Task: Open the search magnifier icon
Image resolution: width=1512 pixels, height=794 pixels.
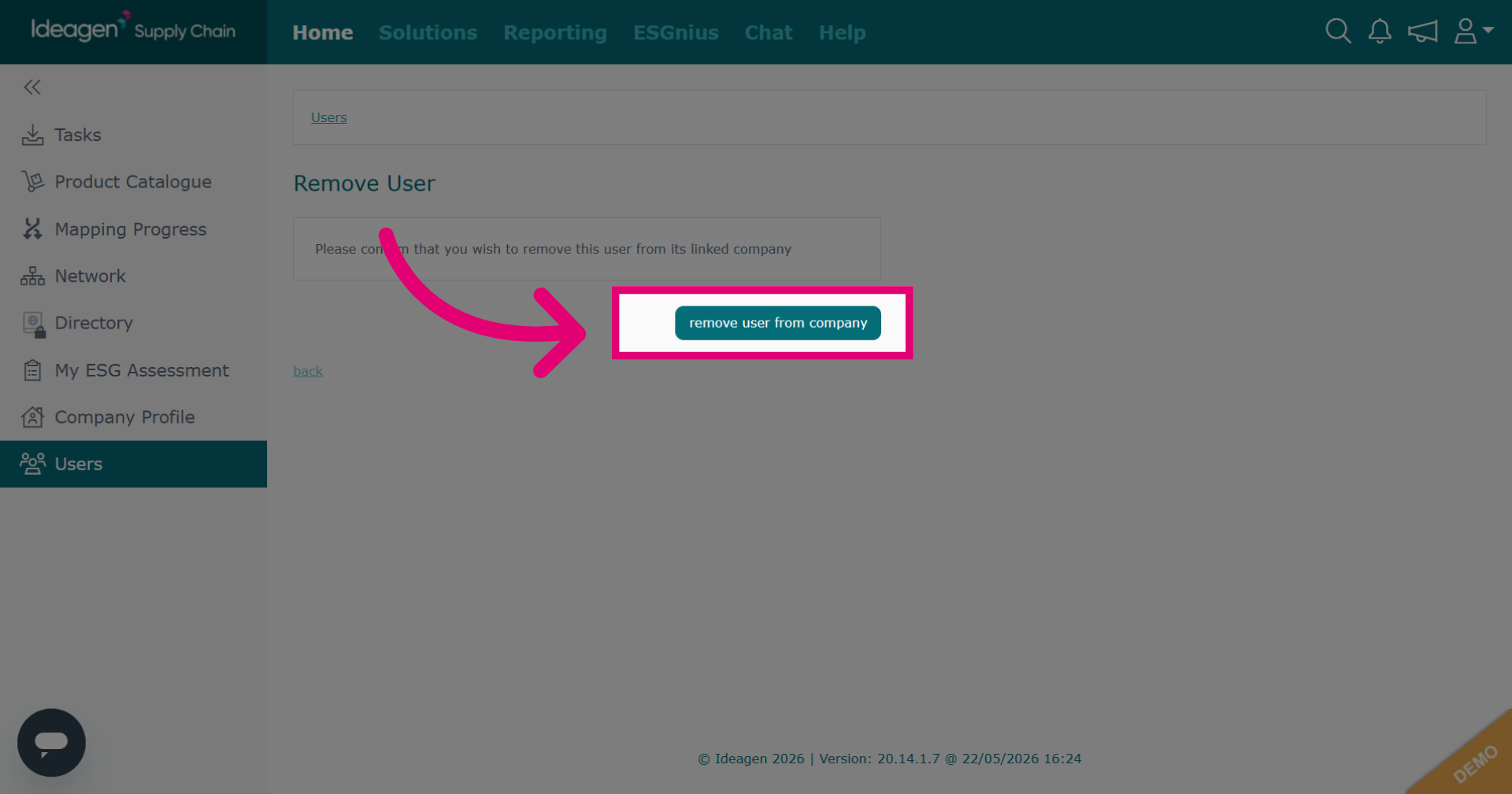Action: click(x=1338, y=32)
